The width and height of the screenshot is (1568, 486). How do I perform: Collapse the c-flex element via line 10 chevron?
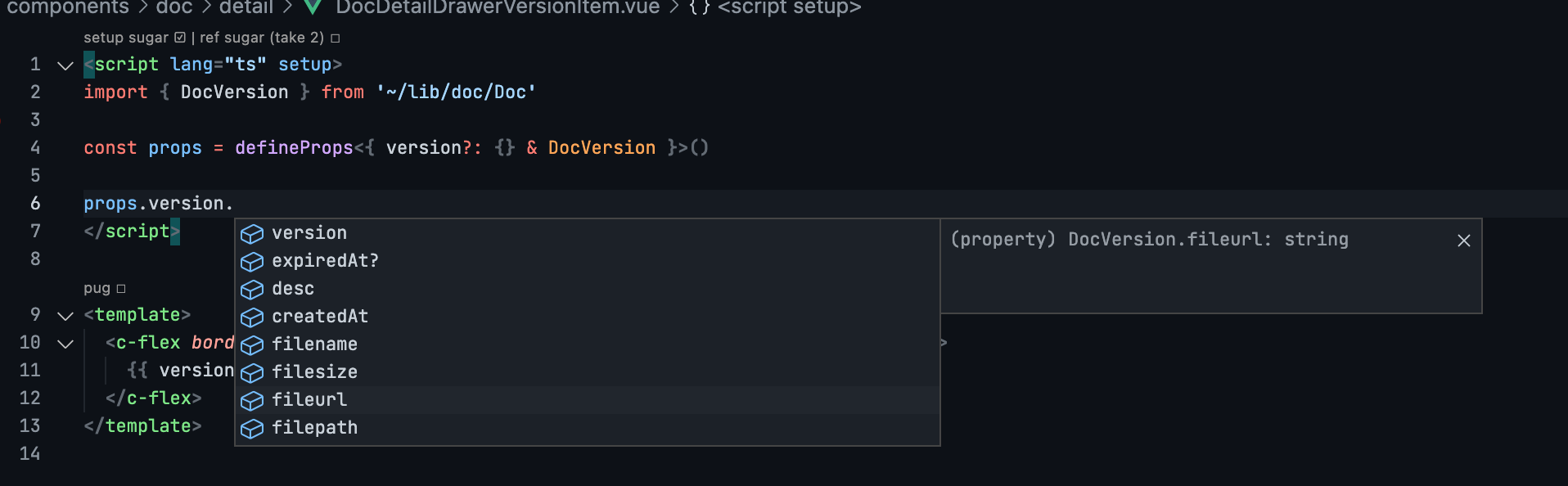tap(65, 343)
